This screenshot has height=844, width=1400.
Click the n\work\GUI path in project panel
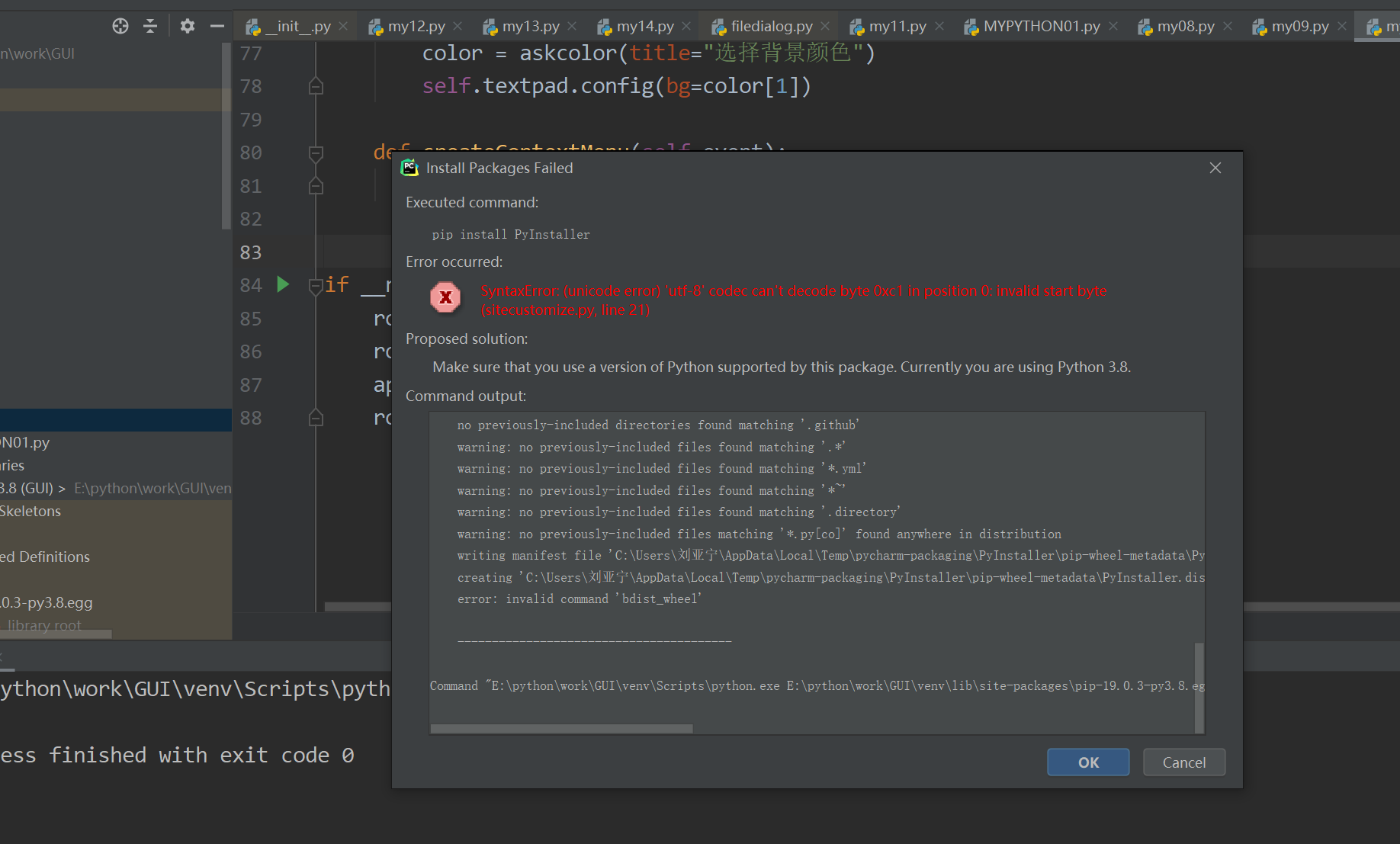(x=37, y=53)
